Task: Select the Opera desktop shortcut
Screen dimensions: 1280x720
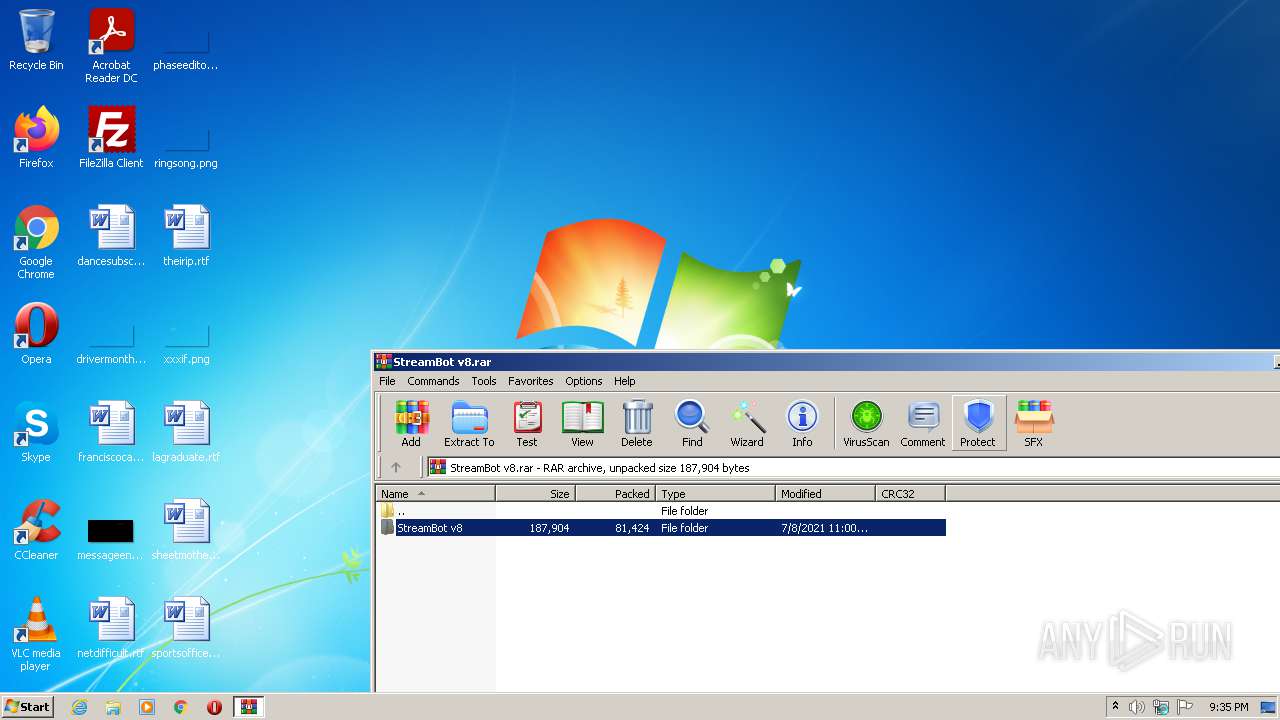Action: (x=36, y=334)
